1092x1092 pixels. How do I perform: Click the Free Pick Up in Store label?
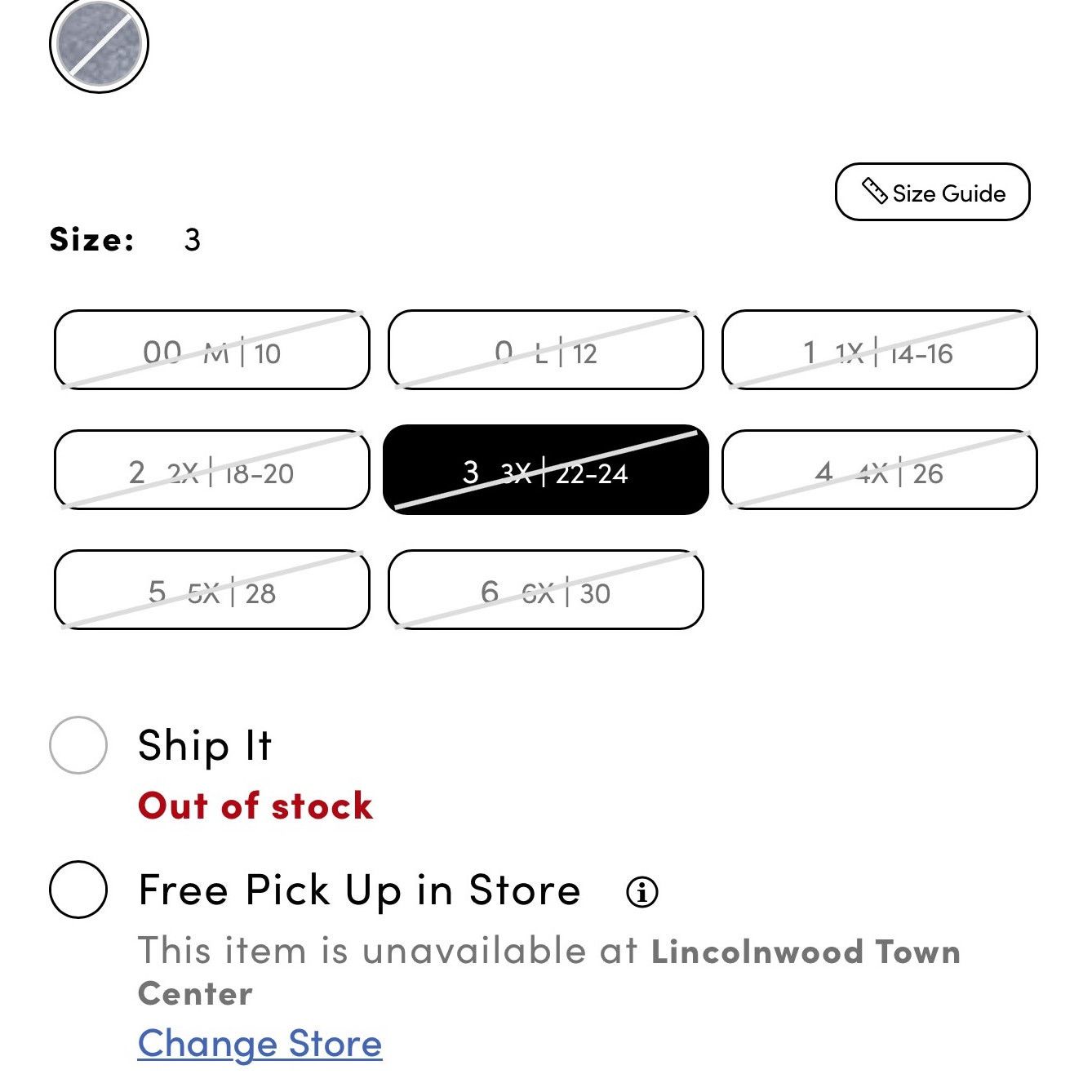click(x=359, y=890)
